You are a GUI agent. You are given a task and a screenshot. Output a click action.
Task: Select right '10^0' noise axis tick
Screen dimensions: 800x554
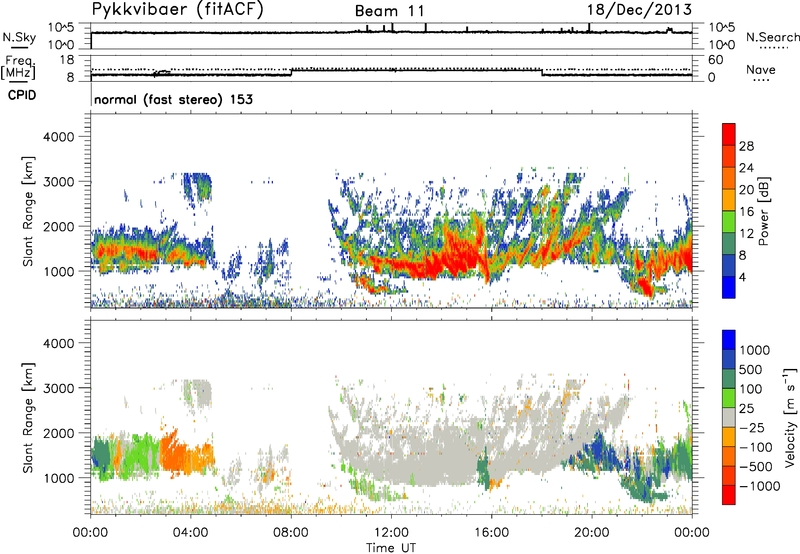point(721,45)
